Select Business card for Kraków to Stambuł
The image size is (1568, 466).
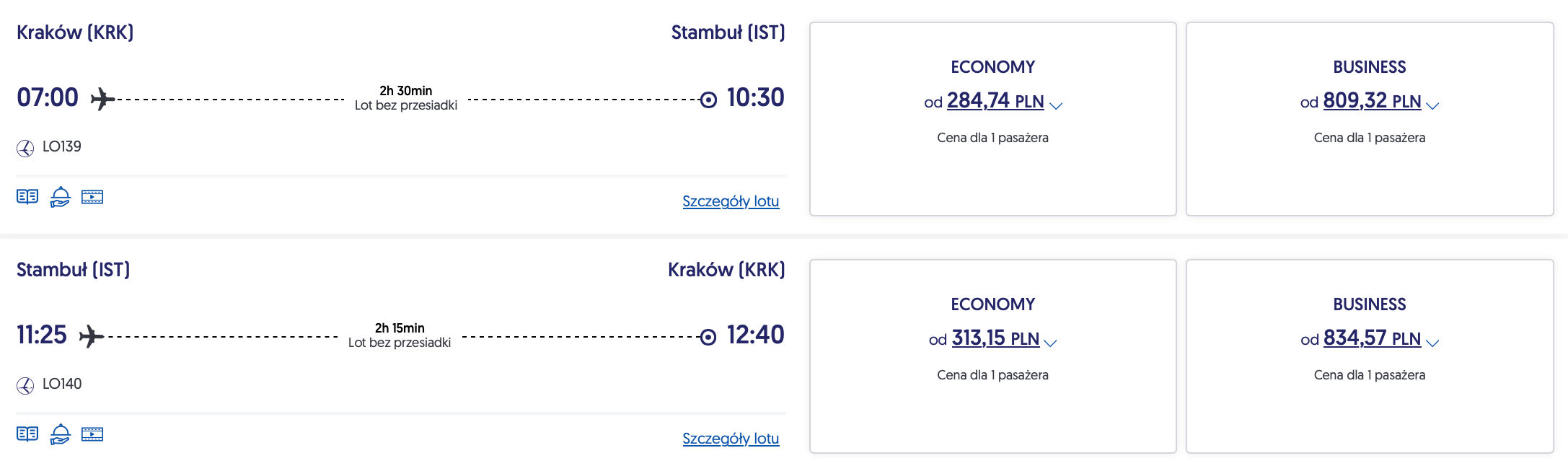1369,173
